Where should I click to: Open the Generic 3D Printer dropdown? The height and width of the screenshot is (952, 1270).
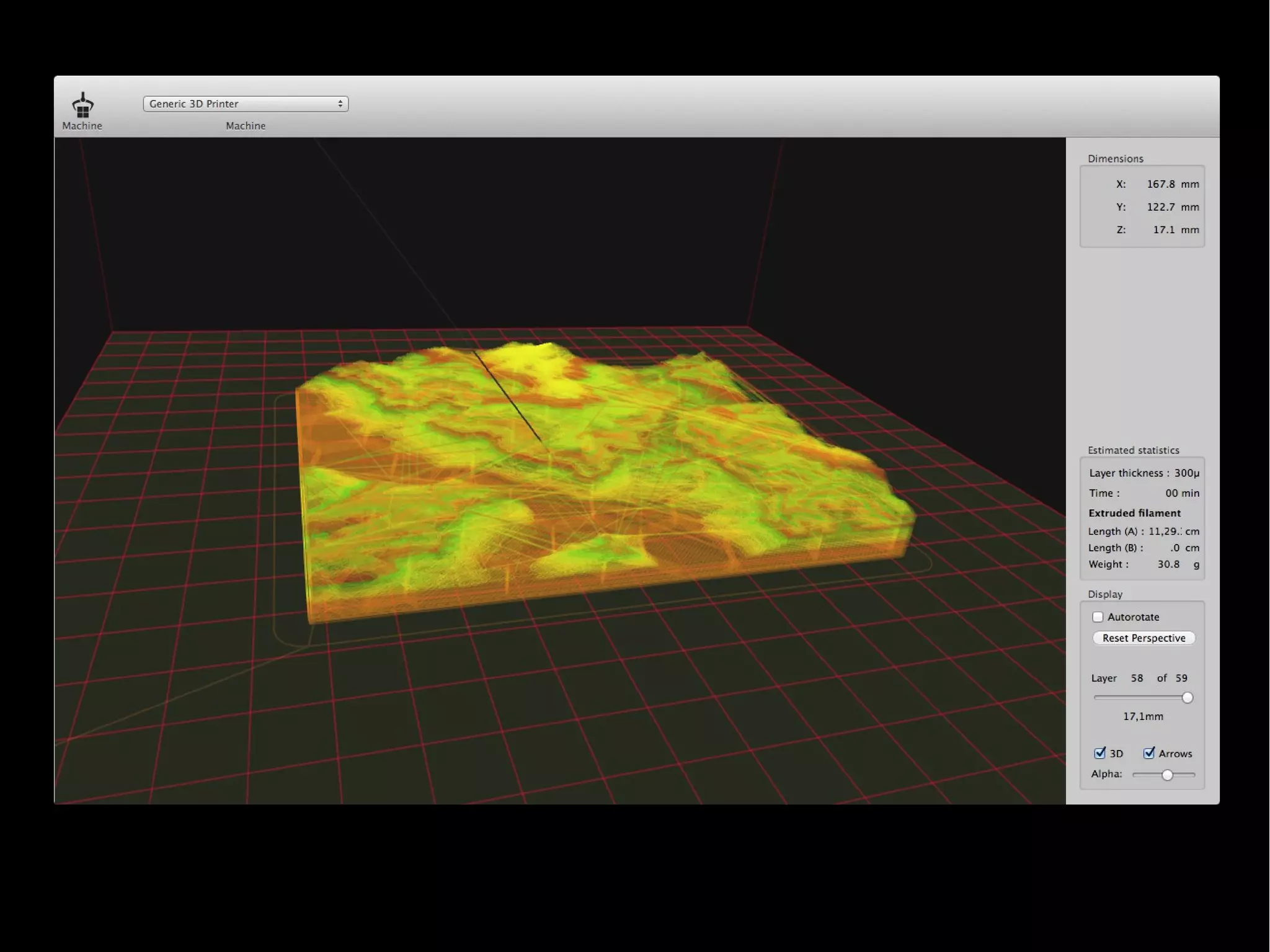tap(245, 104)
